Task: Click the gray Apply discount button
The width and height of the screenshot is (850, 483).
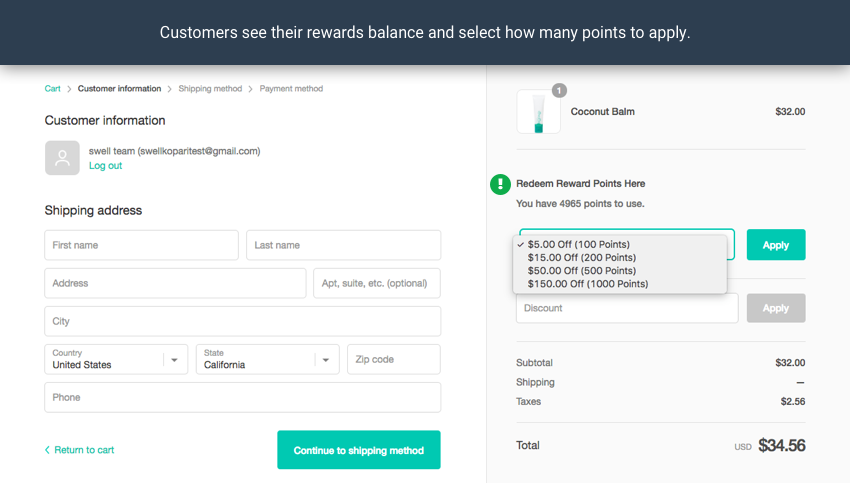Action: click(x=775, y=308)
